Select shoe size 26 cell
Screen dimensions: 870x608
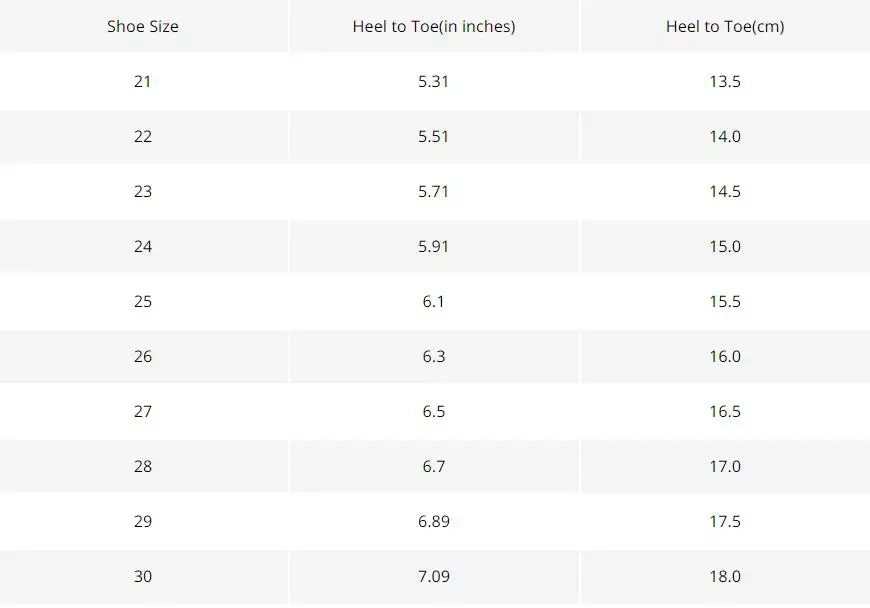[143, 356]
